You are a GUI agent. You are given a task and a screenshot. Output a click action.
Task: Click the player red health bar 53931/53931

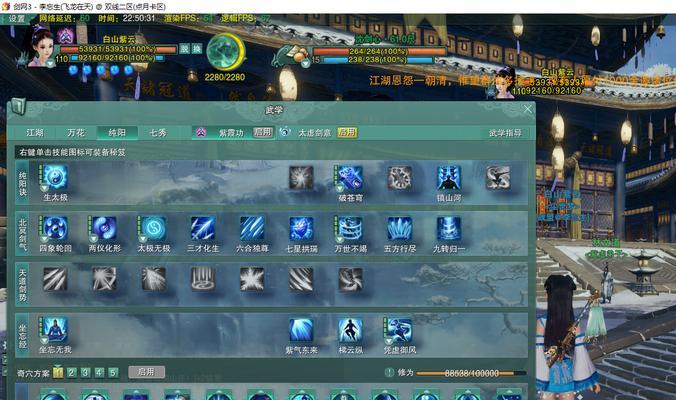point(117,49)
